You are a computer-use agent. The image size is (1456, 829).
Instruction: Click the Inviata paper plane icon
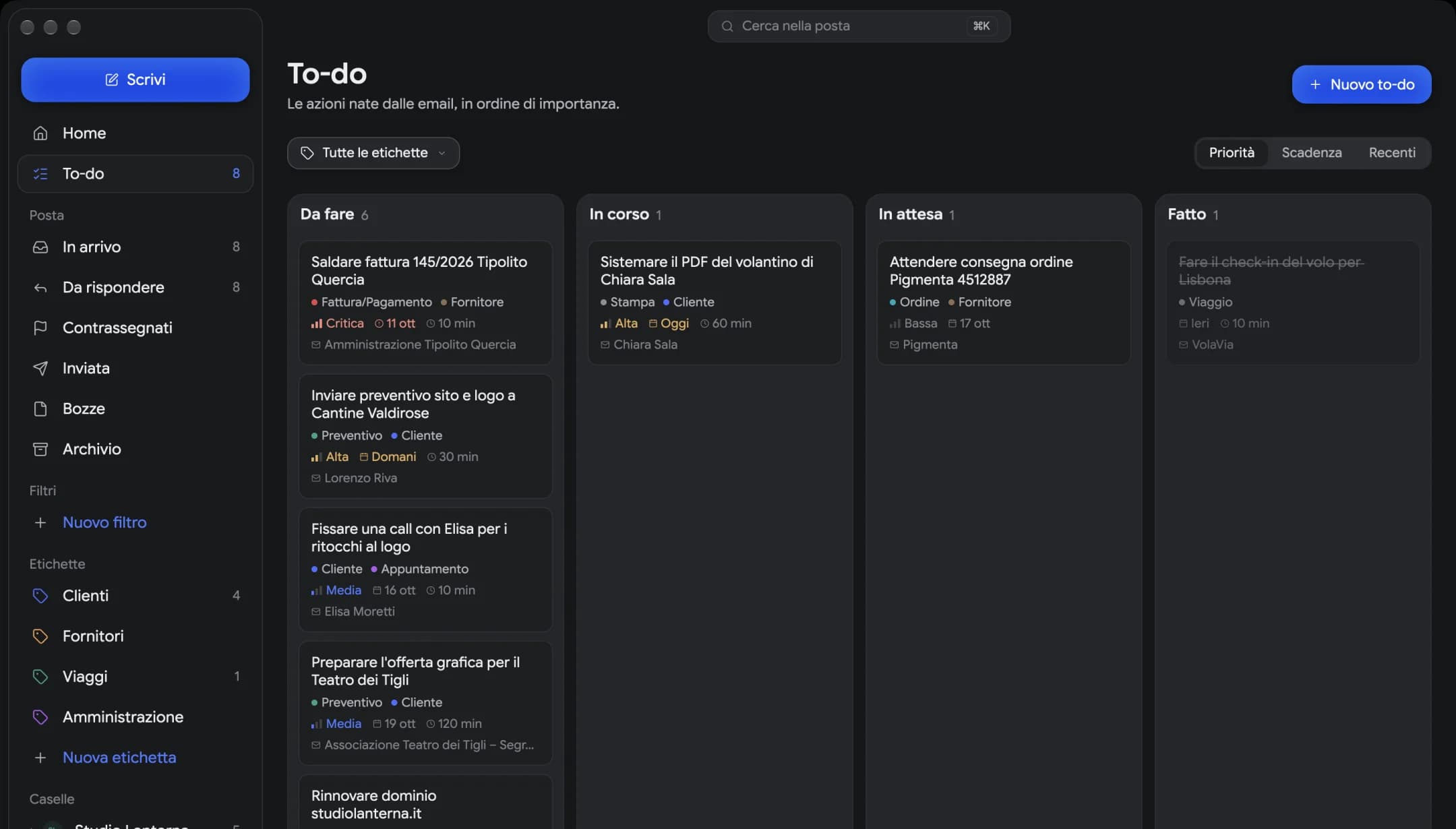click(x=40, y=369)
